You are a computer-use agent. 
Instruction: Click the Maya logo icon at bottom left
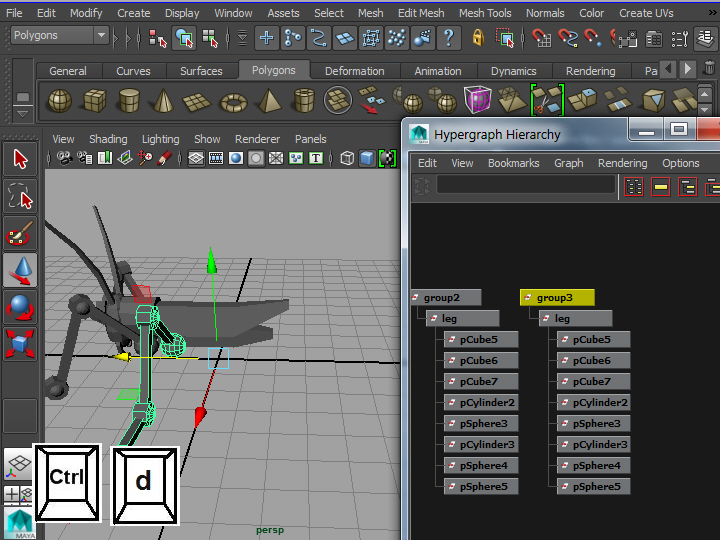coord(19,524)
